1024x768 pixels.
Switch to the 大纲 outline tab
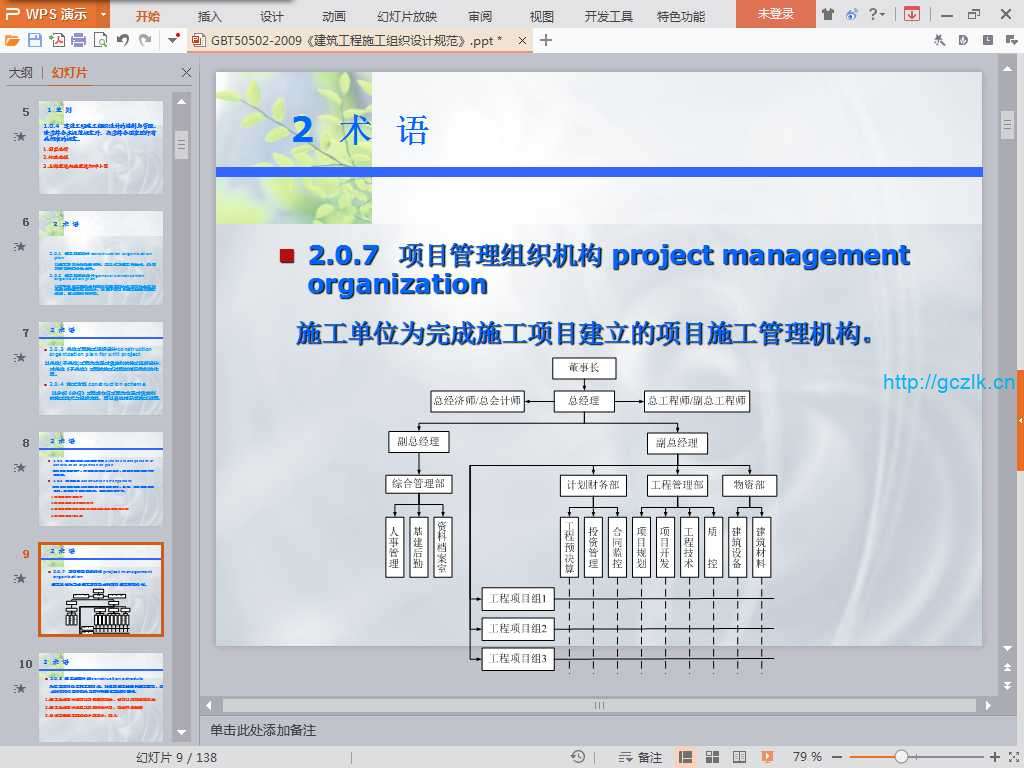click(x=21, y=73)
